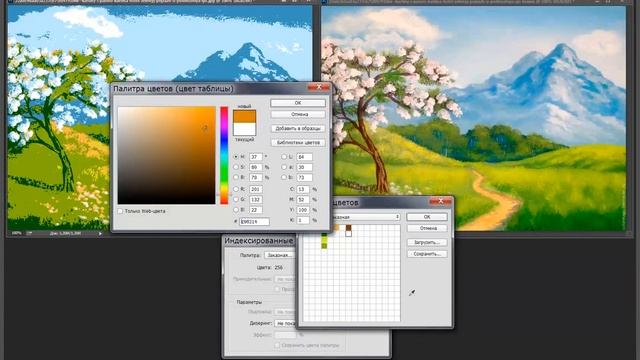Click the vertical rainbow hue slider
The width and height of the screenshot is (640, 360).
224,156
